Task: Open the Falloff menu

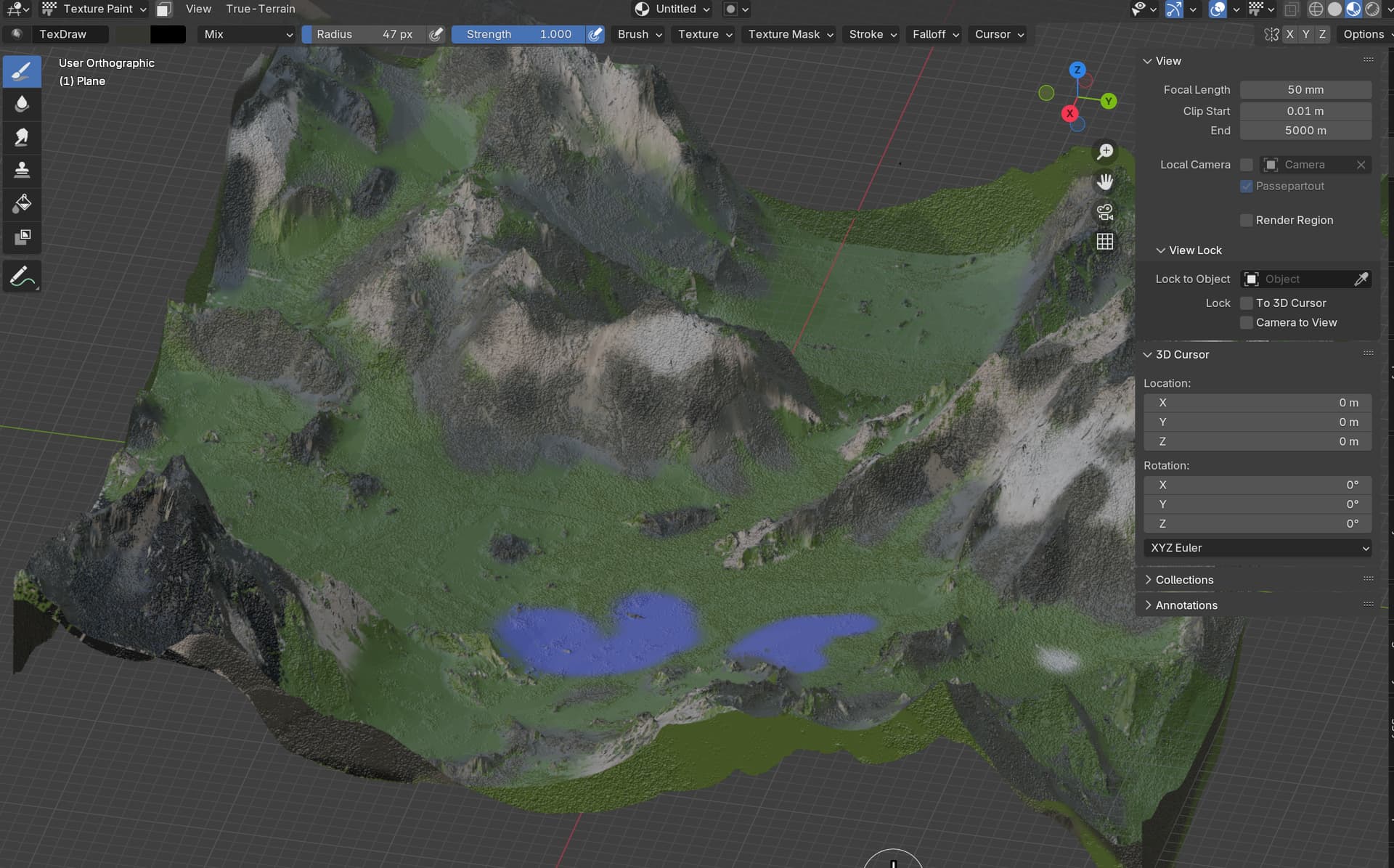Action: (935, 34)
